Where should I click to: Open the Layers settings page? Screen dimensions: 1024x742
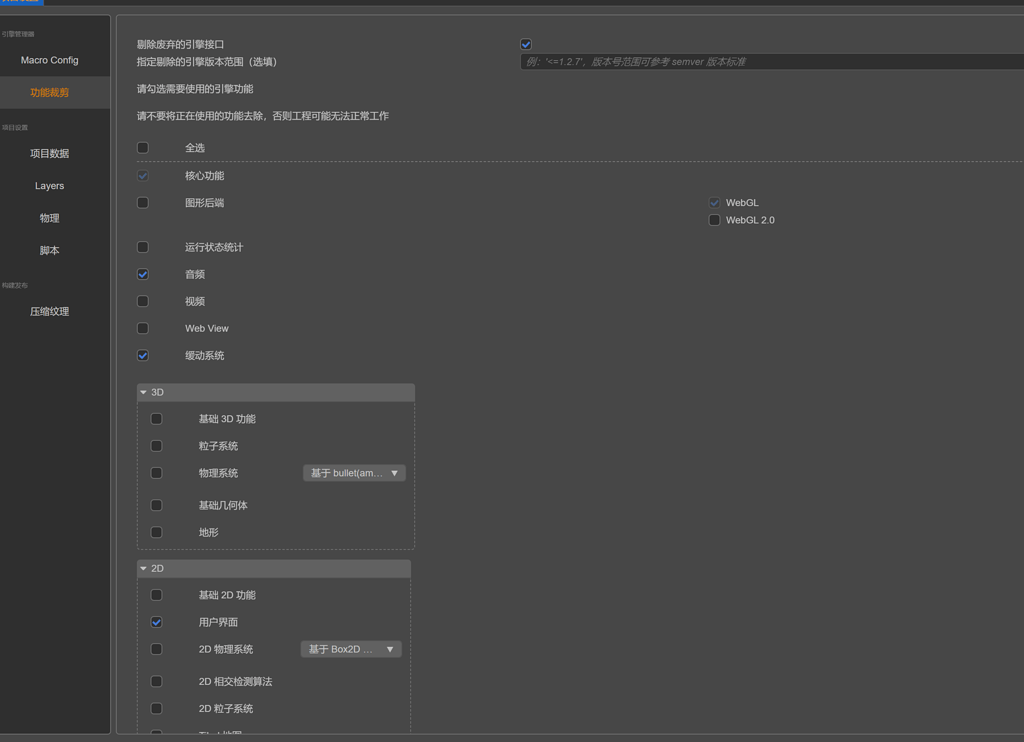(x=49, y=185)
